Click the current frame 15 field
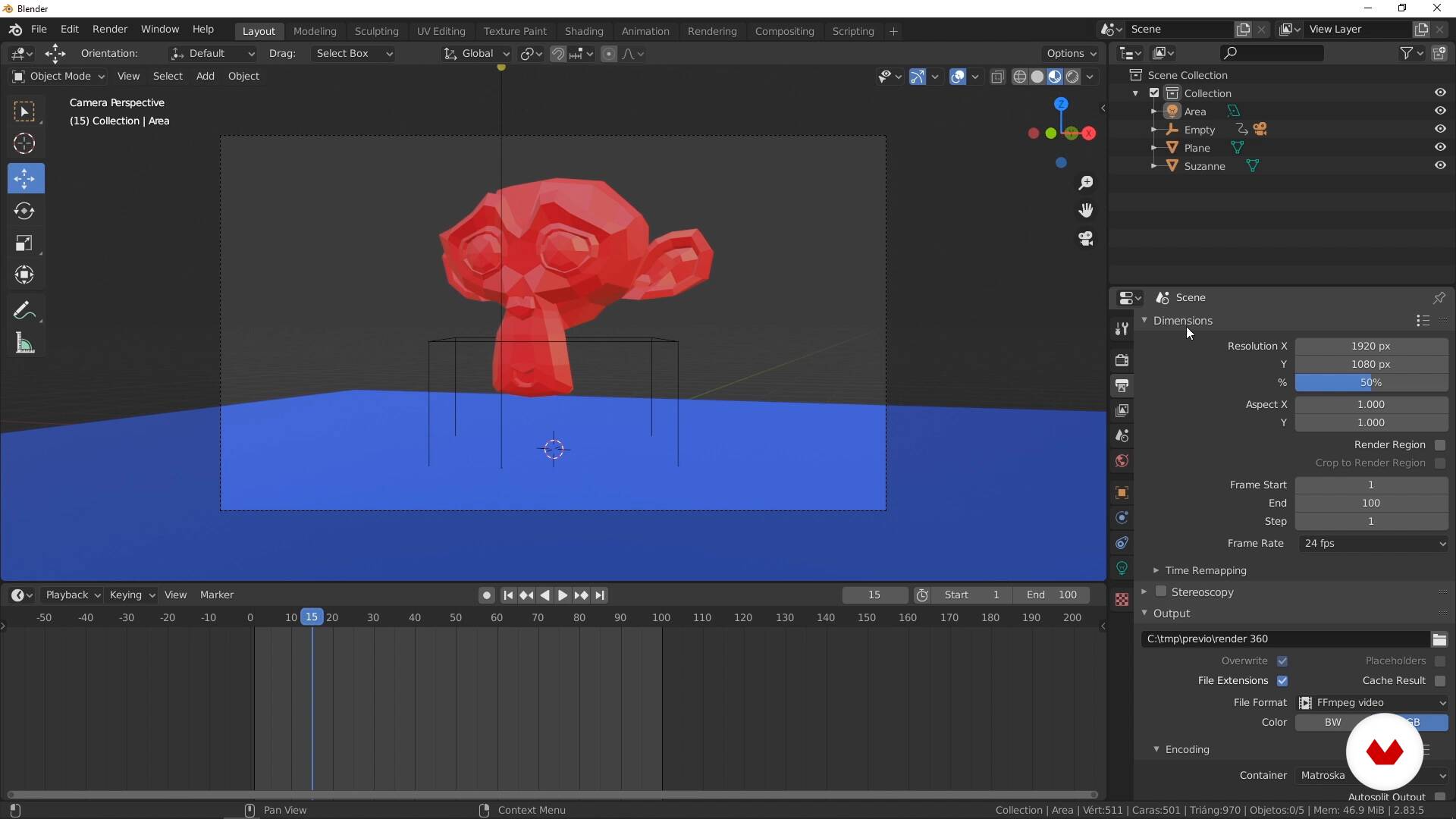The image size is (1456, 819). [x=874, y=595]
